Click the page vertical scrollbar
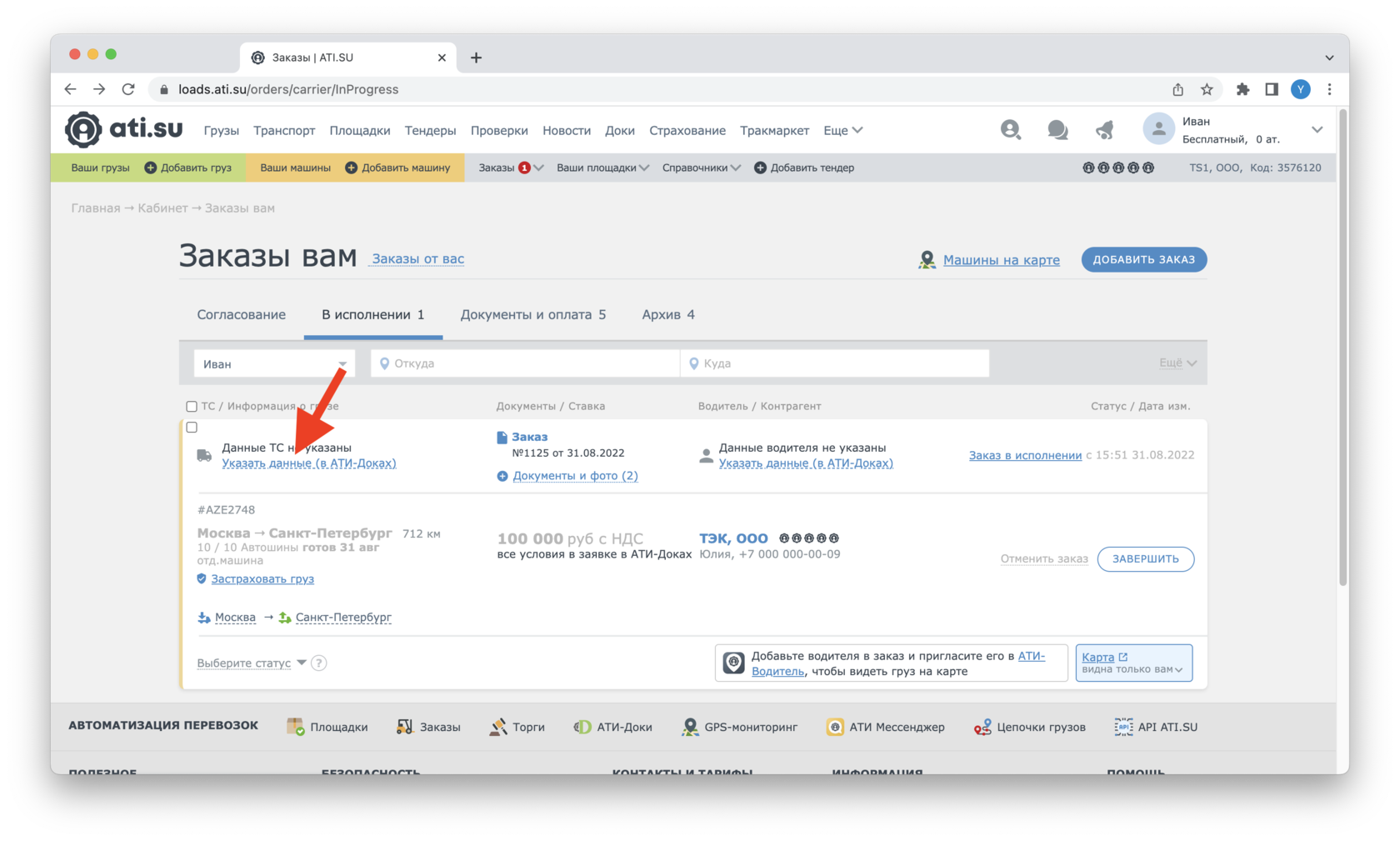Image resolution: width=1400 pixels, height=841 pixels. [1342, 348]
